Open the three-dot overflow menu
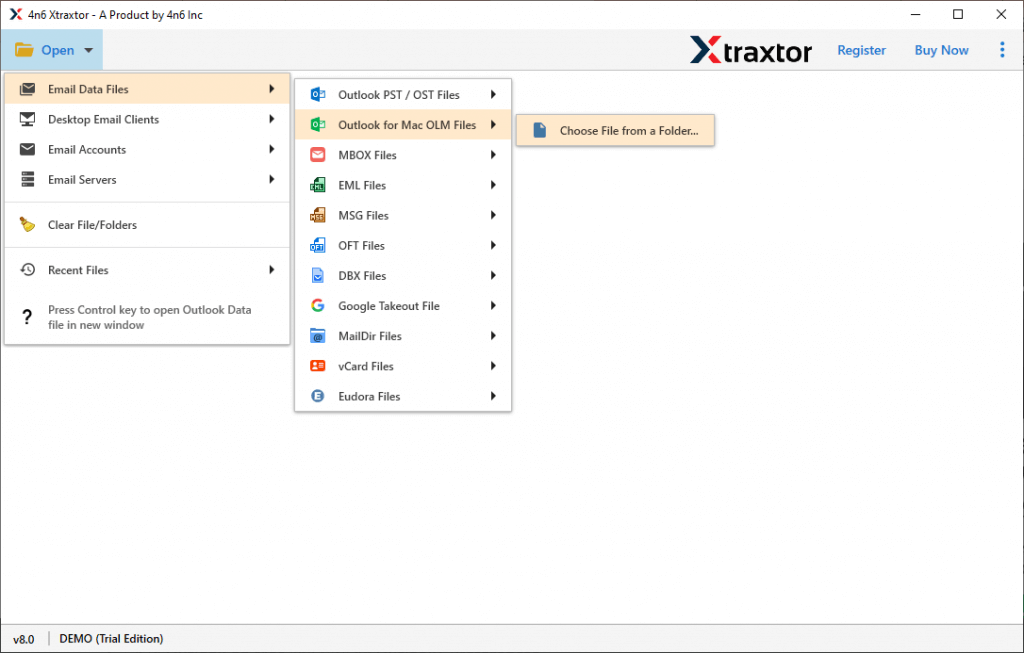This screenshot has width=1024, height=653. [1002, 49]
